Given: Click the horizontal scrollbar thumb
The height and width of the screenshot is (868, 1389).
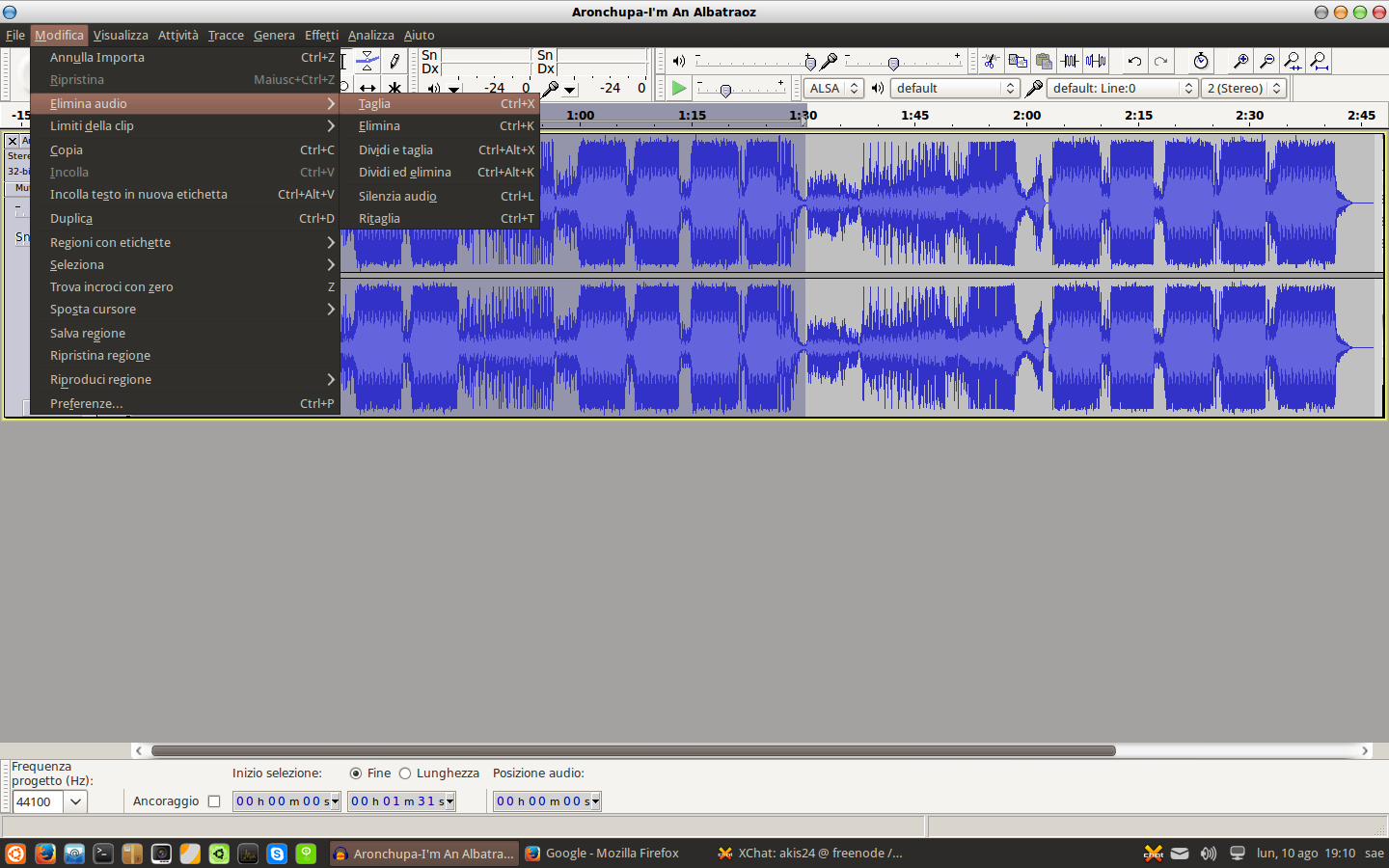Looking at the screenshot, I should [633, 750].
